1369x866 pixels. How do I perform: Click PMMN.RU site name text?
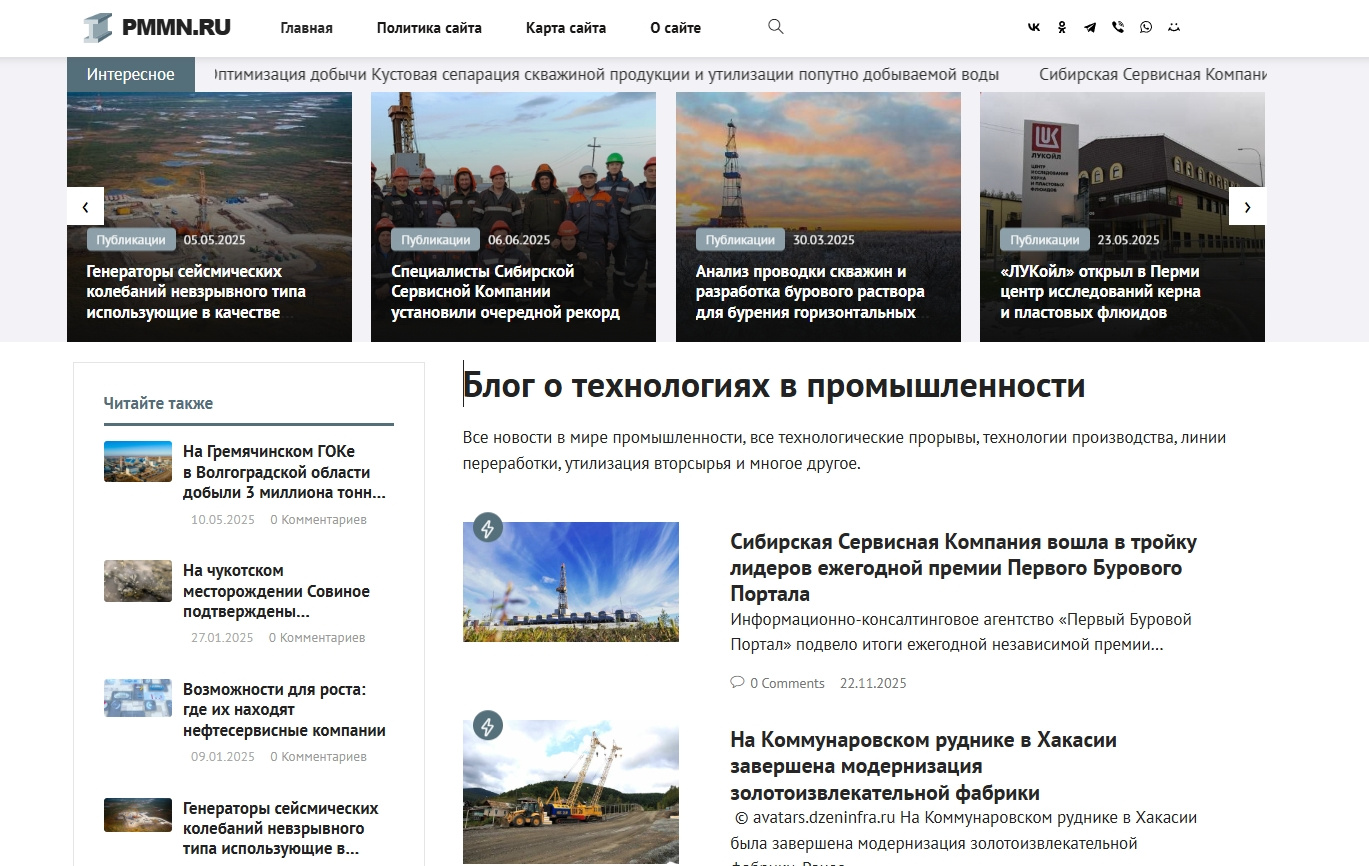click(x=176, y=28)
